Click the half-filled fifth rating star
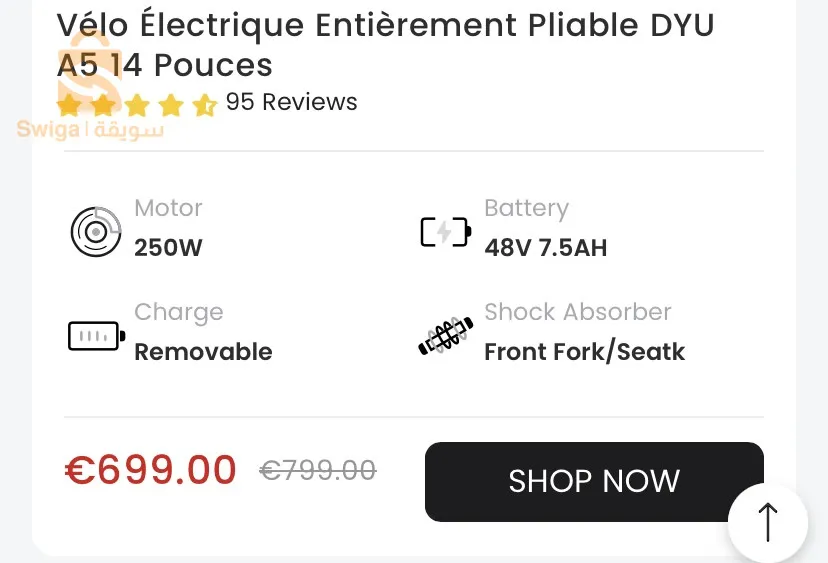Screen dimensions: 828x563 pyautogui.click(x=204, y=105)
